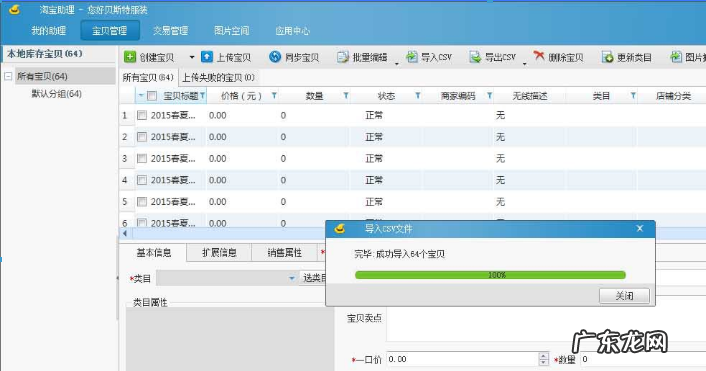Click the 导入CSV icon

point(412,57)
